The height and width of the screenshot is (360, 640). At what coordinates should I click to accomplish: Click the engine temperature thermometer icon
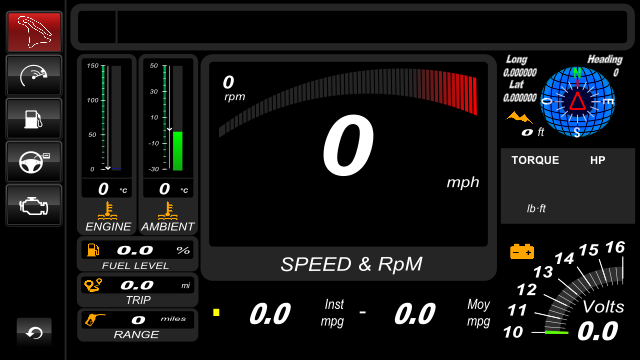(108, 211)
